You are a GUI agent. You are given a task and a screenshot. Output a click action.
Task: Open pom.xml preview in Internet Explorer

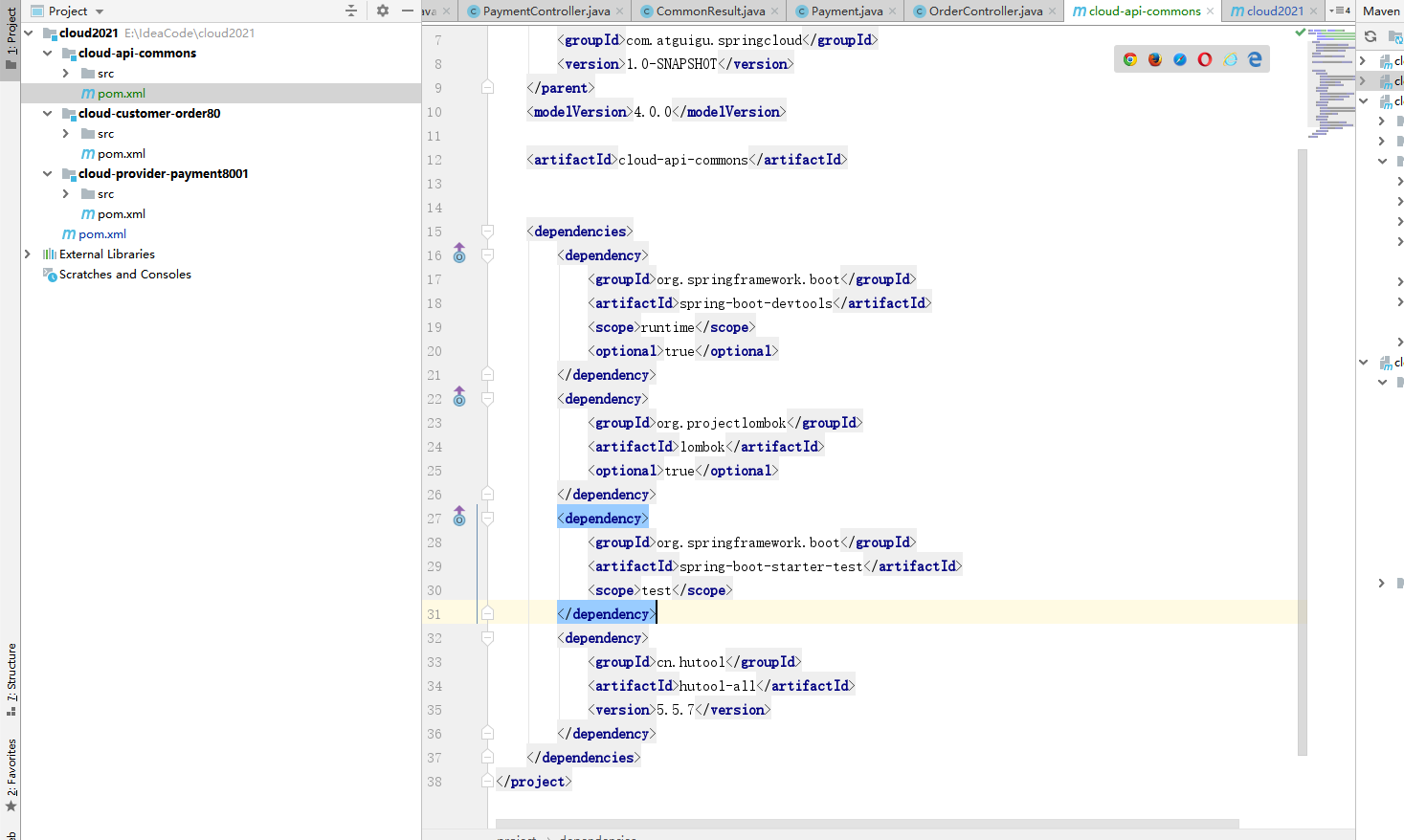(1230, 59)
